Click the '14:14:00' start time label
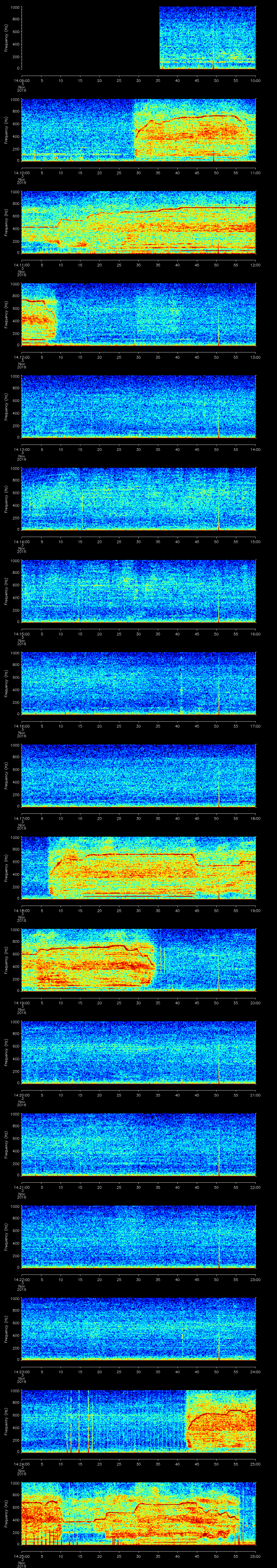The height and width of the screenshot is (1568, 277). (21, 542)
